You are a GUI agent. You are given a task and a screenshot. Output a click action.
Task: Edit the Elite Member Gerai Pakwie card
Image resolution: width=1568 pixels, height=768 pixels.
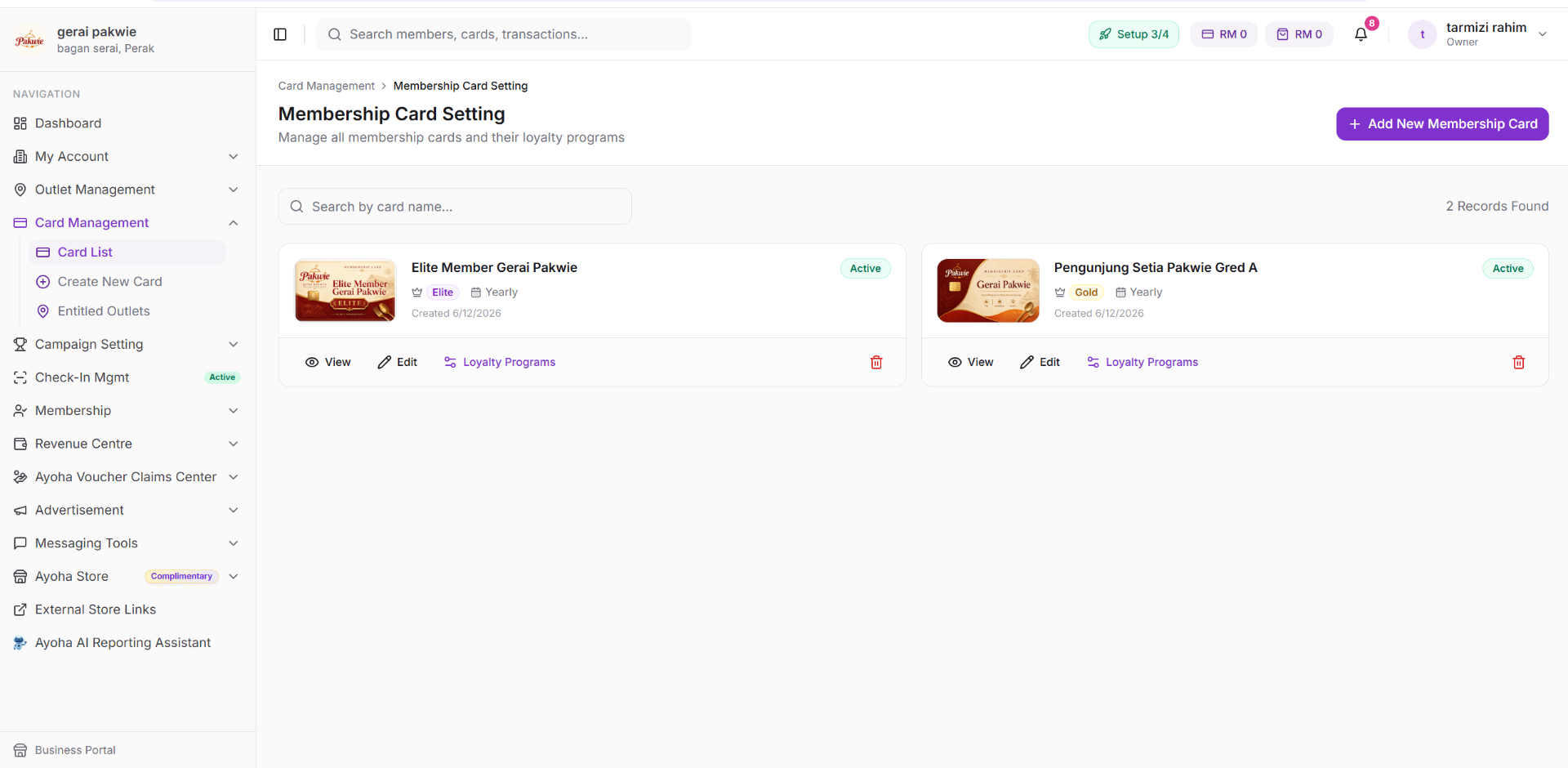[398, 362]
